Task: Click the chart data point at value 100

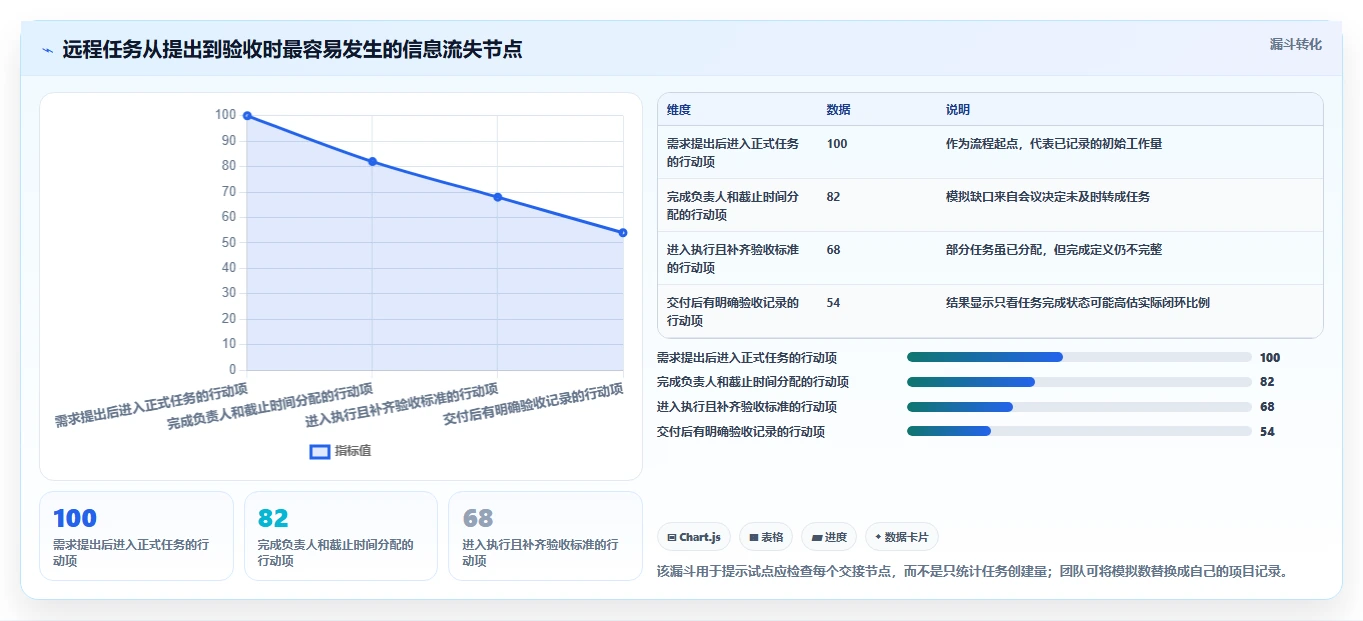Action: click(x=247, y=116)
